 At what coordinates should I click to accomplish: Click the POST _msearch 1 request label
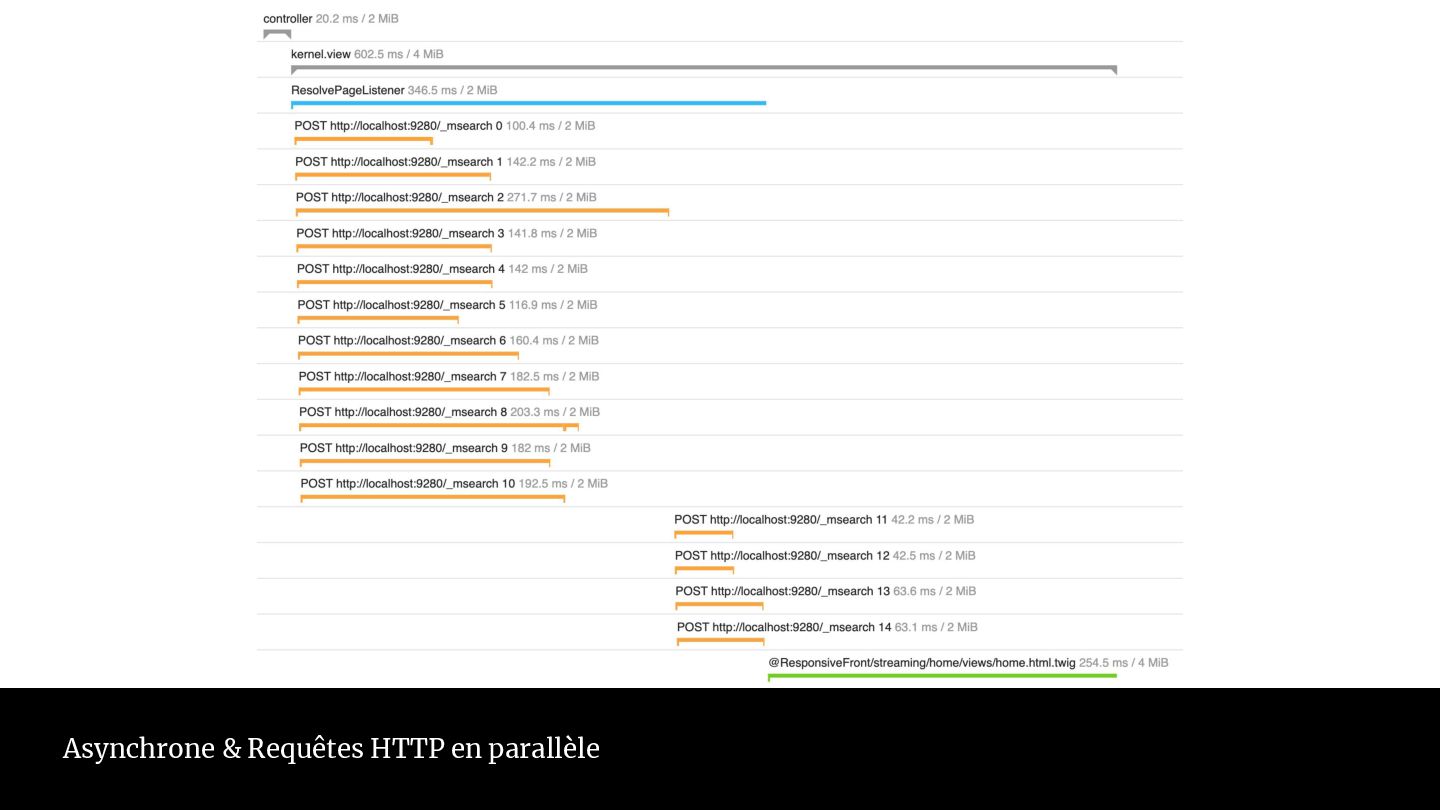398,162
